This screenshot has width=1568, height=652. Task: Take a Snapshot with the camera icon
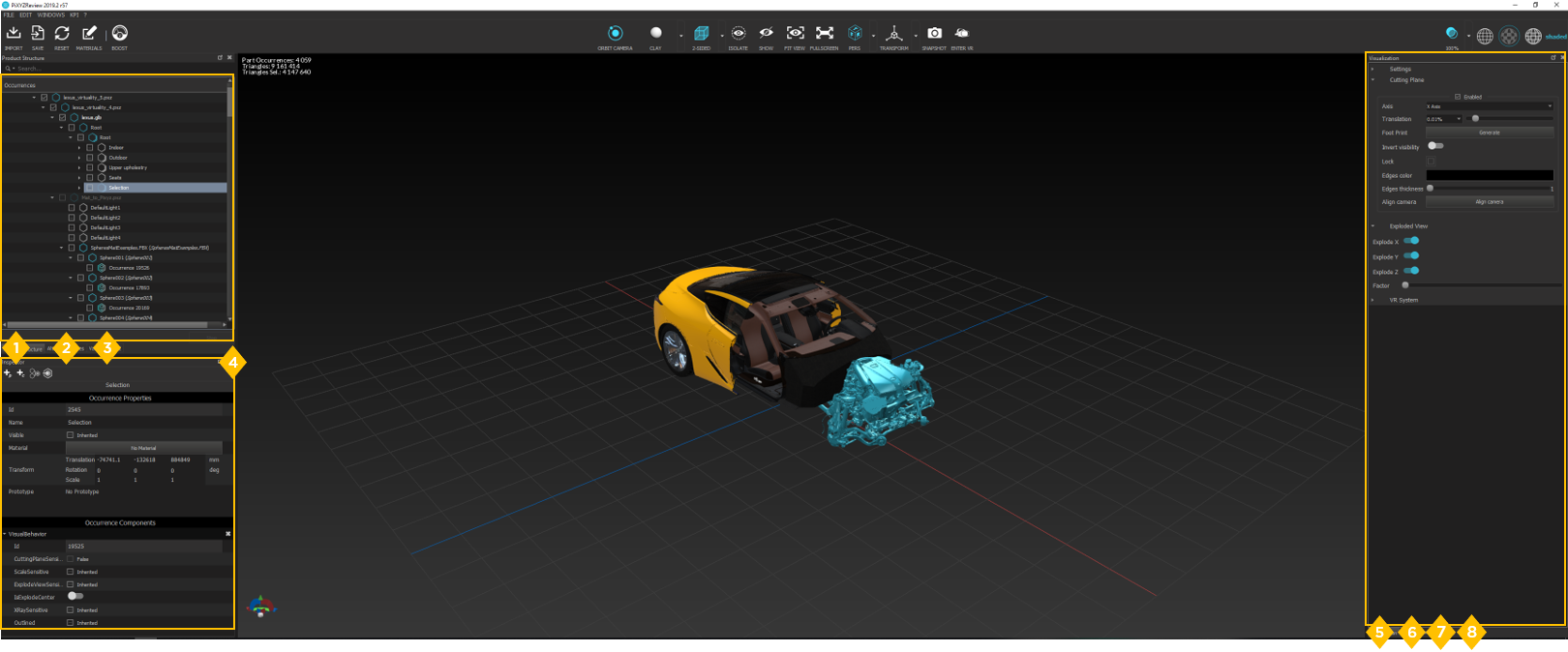pyautogui.click(x=934, y=33)
